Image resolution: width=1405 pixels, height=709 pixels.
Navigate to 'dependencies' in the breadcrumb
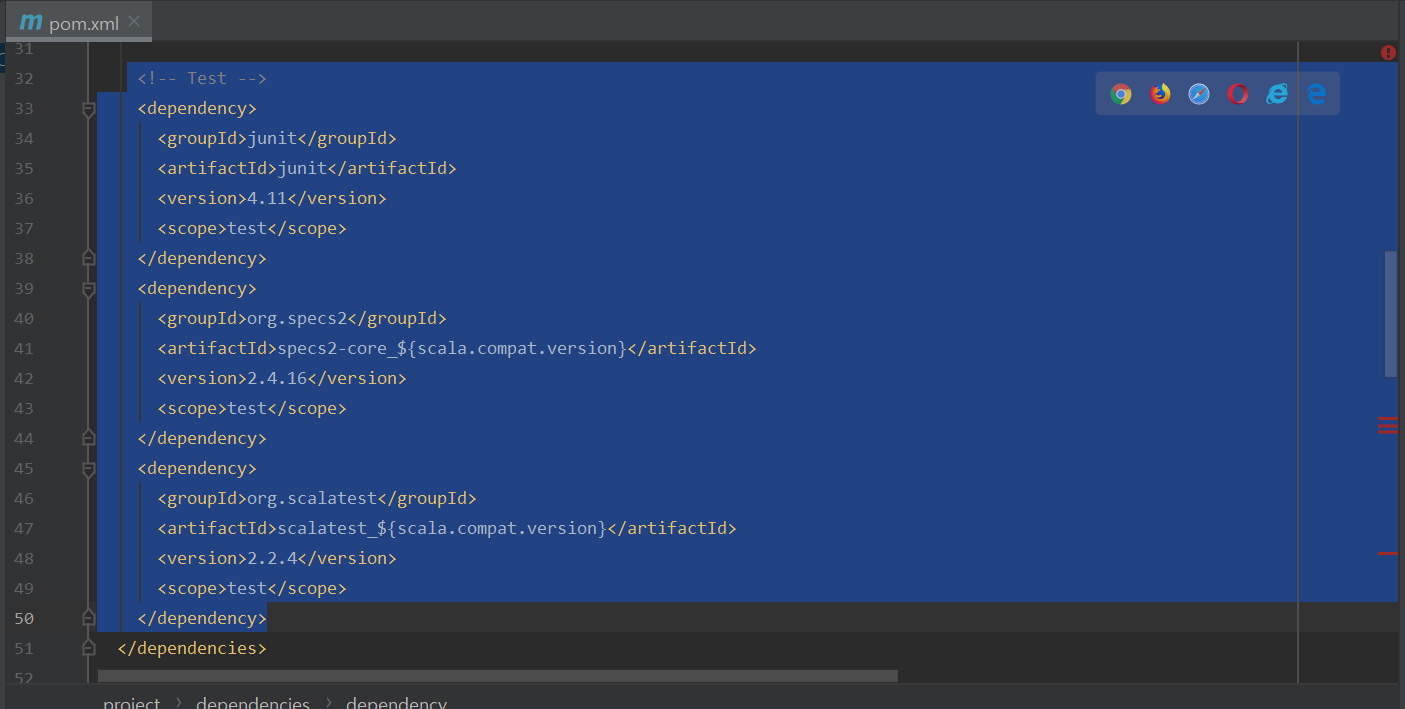pos(253,702)
